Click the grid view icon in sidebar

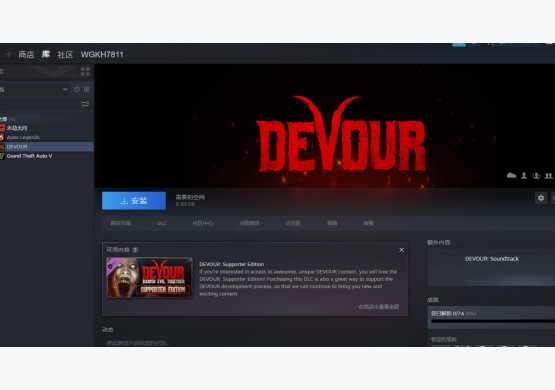(85, 71)
